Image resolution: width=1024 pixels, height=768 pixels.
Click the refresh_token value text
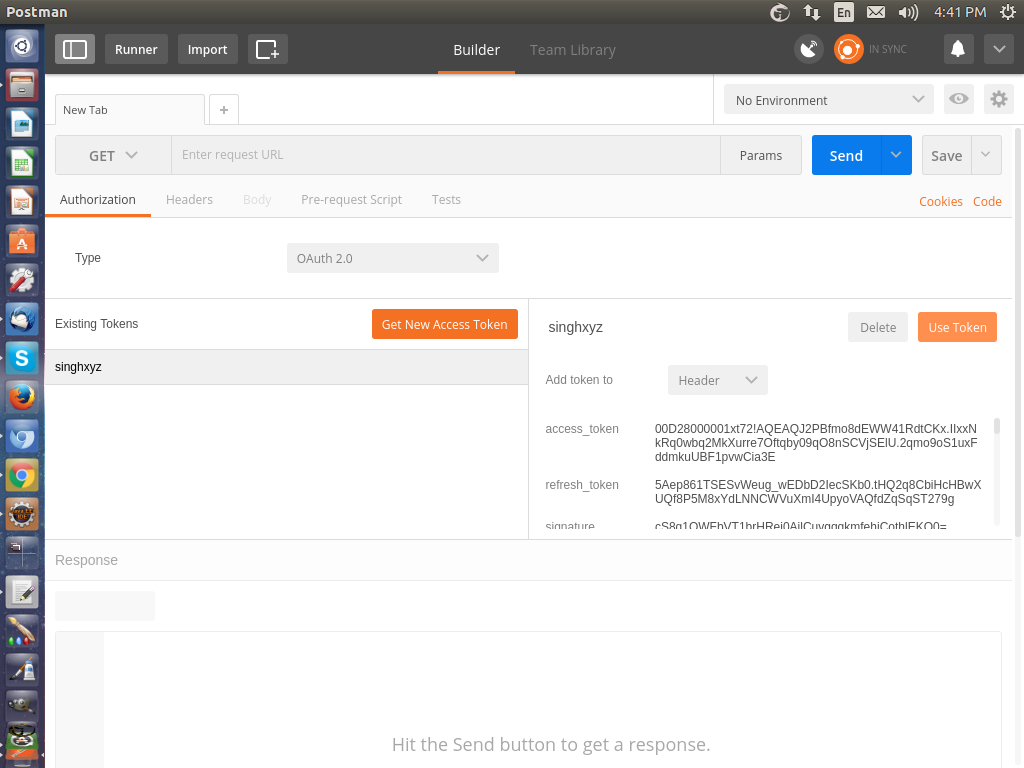(818, 492)
